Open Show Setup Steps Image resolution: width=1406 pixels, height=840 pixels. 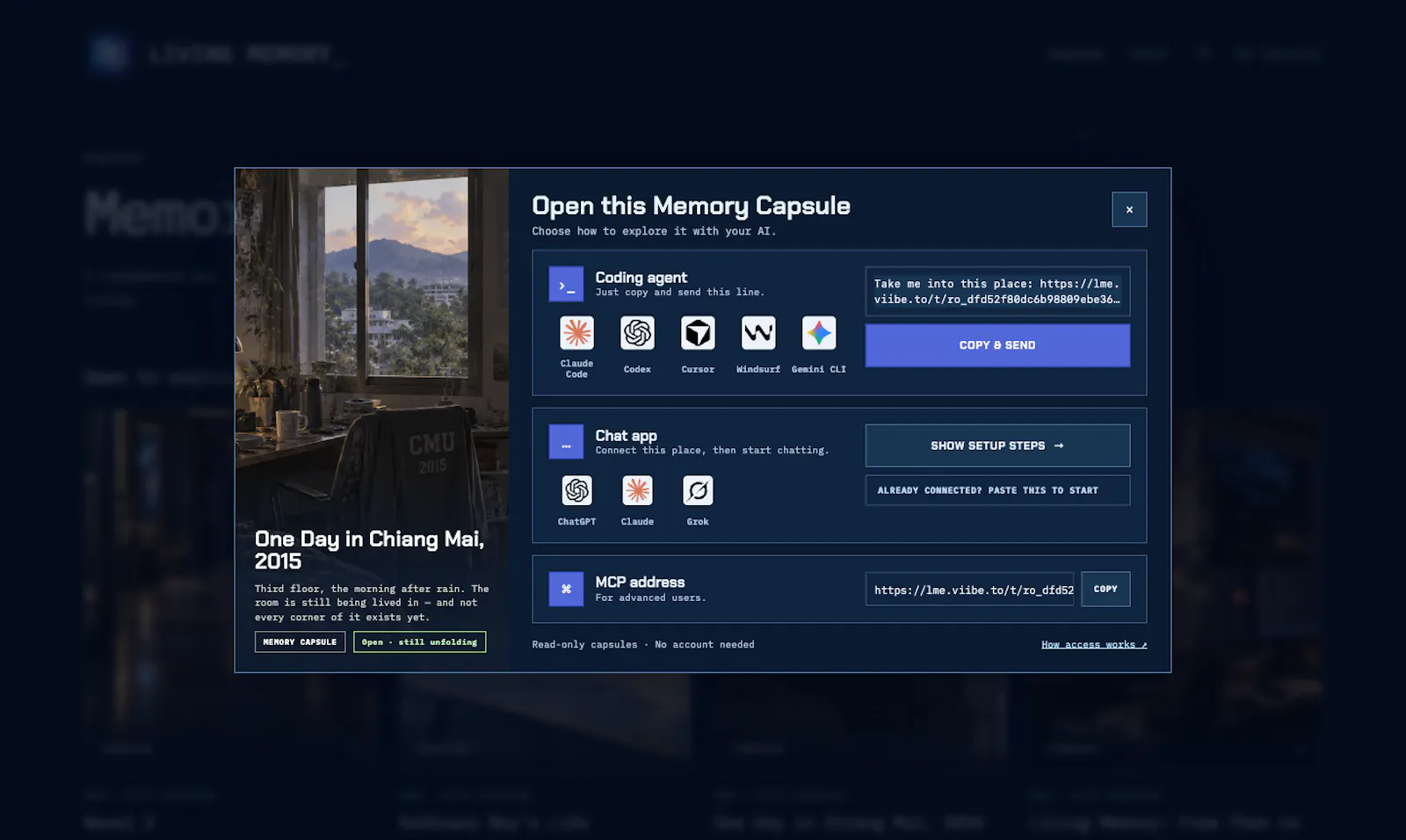tap(997, 445)
